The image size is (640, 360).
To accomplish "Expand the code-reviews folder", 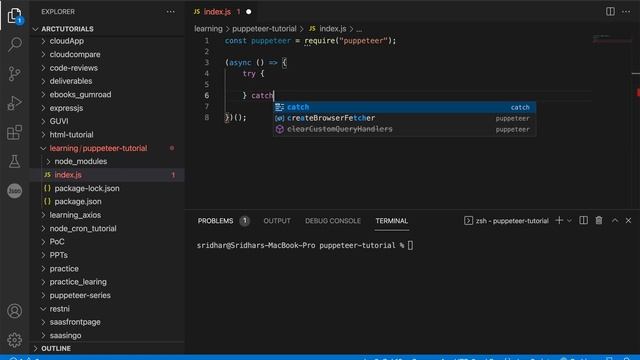I will tap(73, 68).
